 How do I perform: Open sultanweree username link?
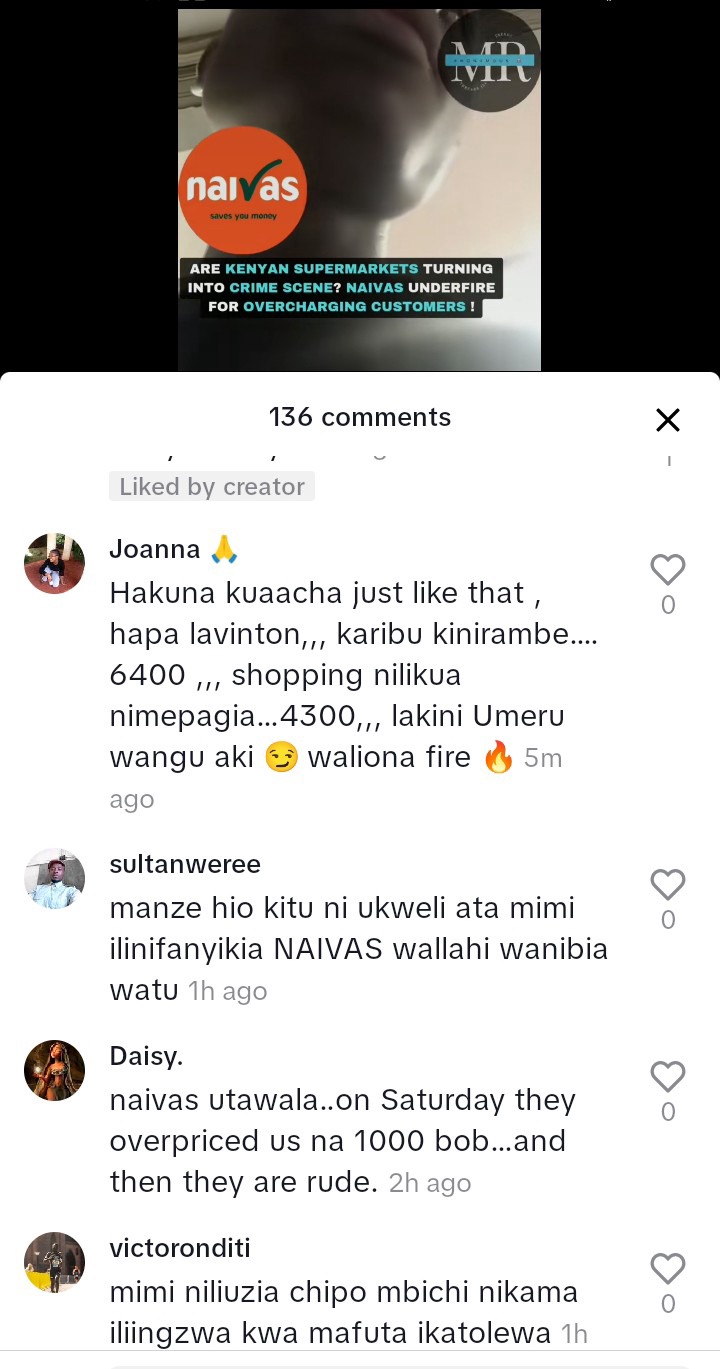coord(185,864)
